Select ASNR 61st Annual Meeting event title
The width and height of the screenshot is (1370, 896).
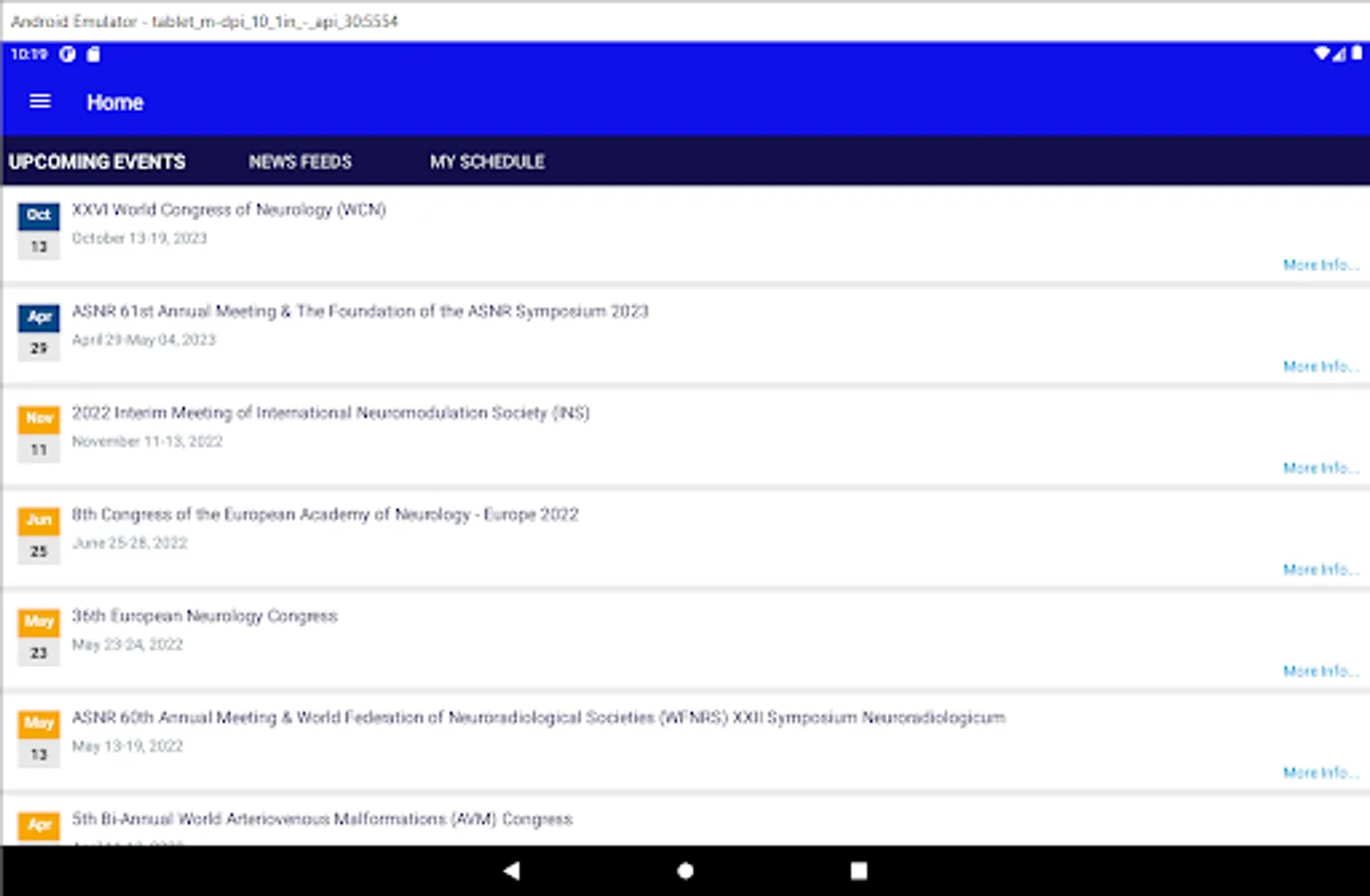[x=359, y=312]
